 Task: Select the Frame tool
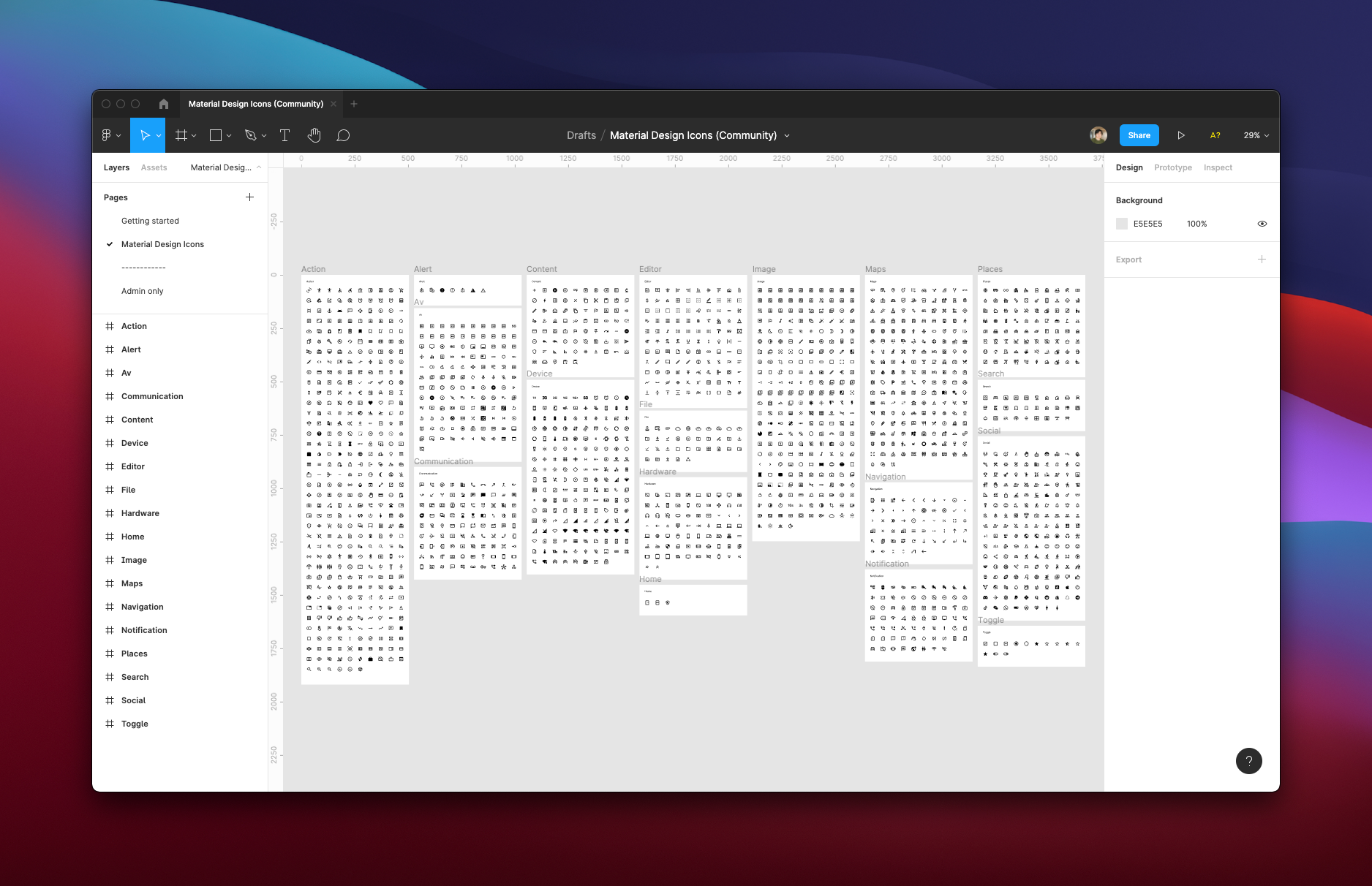181,135
